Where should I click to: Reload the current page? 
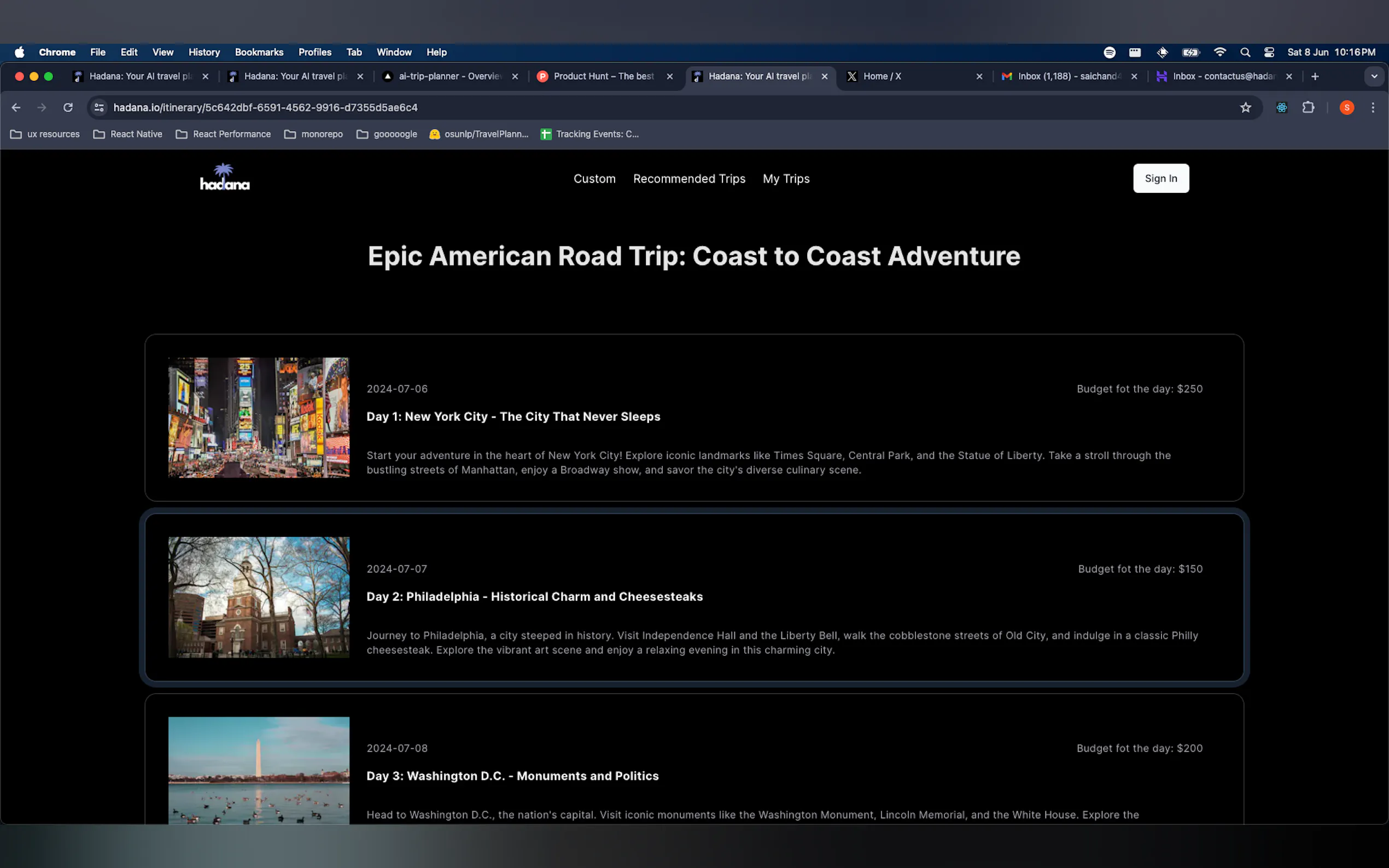coord(68,107)
